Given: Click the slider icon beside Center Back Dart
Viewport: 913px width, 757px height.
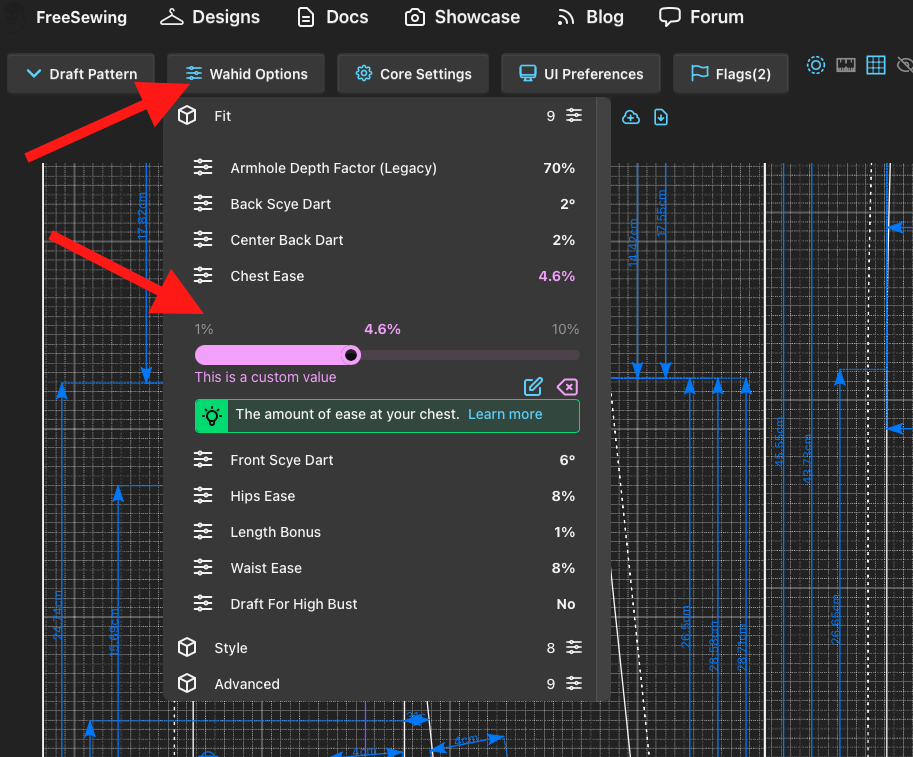Looking at the screenshot, I should 203,239.
